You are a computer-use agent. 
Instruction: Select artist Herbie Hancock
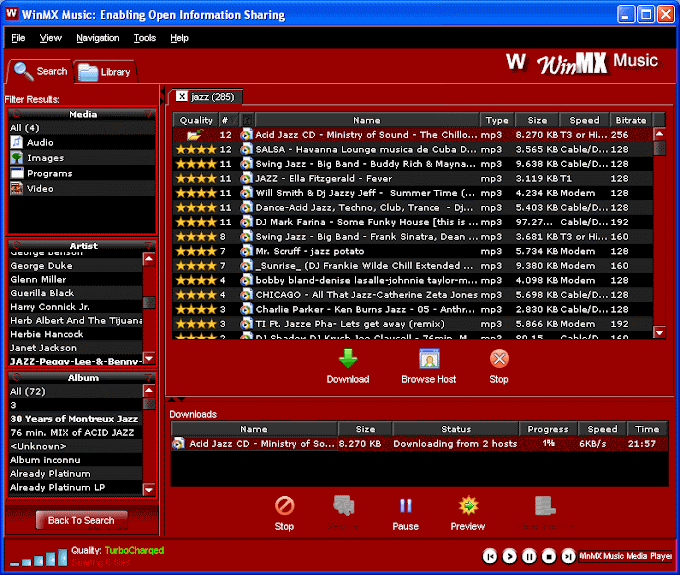click(75, 334)
